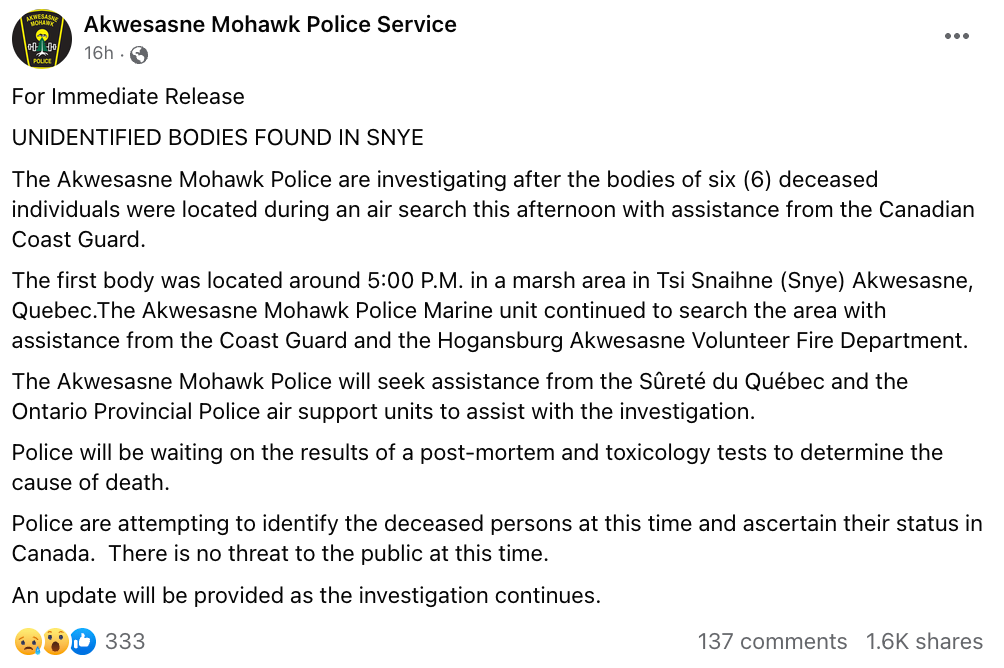Open the Akwesasne Mohawk Police badge avatar
Image resolution: width=1004 pixels, height=668 pixels.
click(42, 39)
